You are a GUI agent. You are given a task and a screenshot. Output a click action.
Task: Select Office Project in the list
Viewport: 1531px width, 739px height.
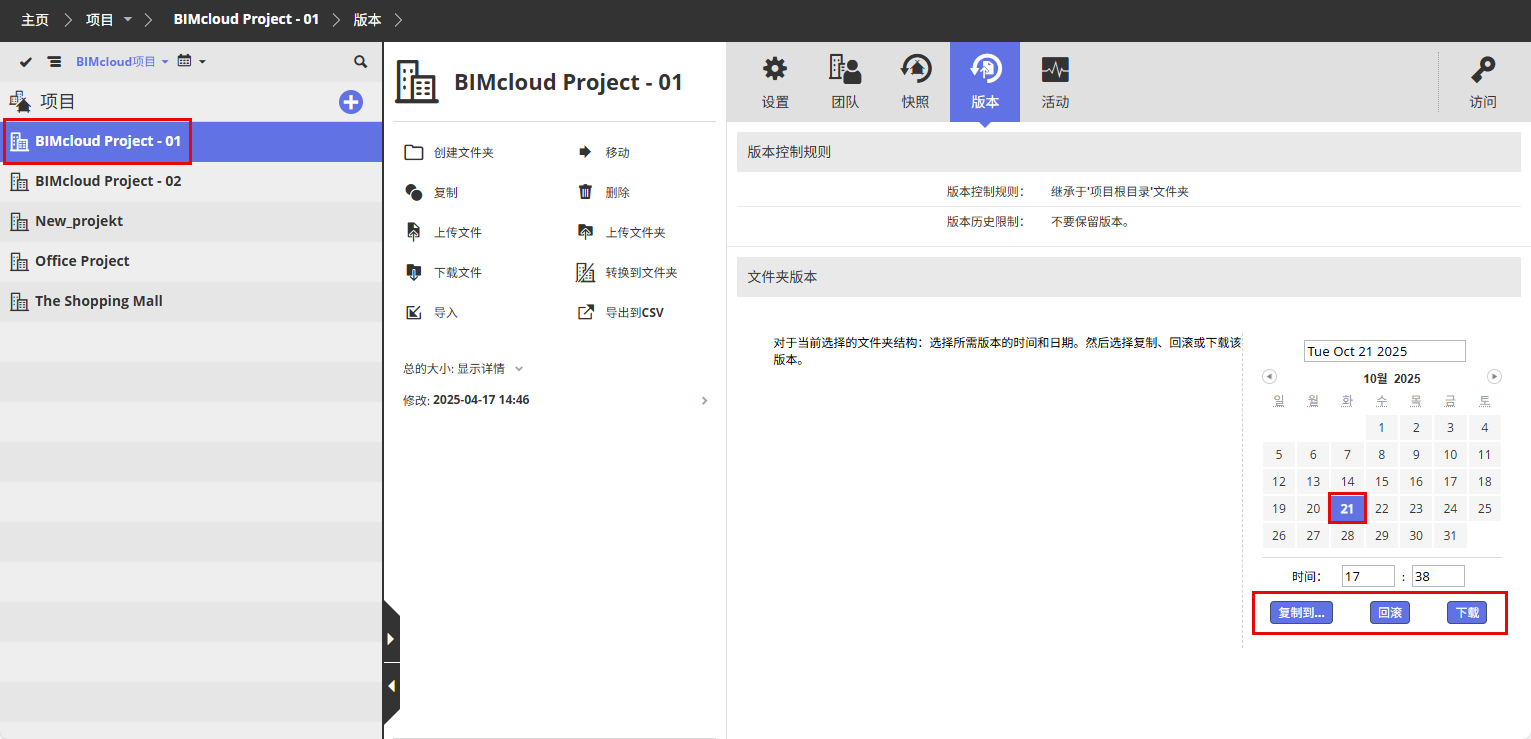point(191,261)
